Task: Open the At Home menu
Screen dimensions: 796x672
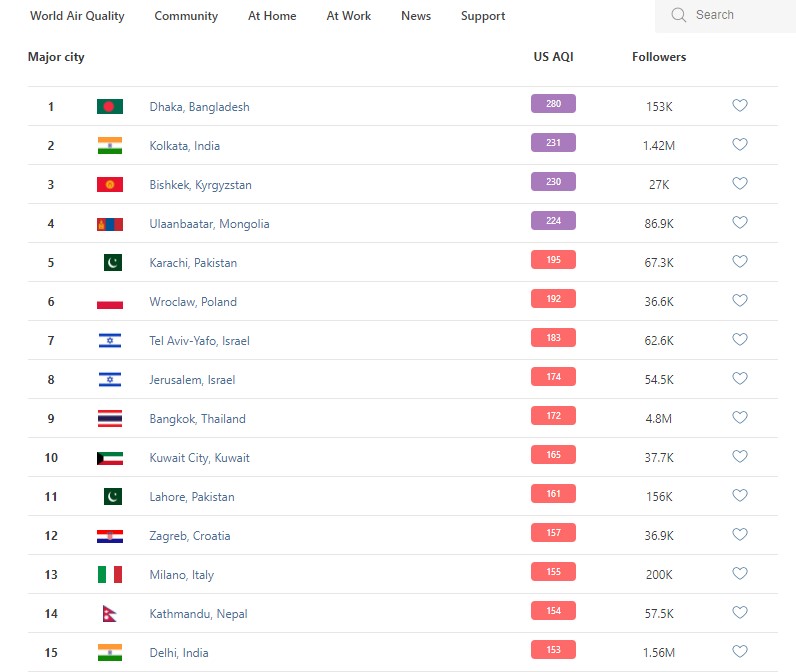Action: (x=272, y=16)
